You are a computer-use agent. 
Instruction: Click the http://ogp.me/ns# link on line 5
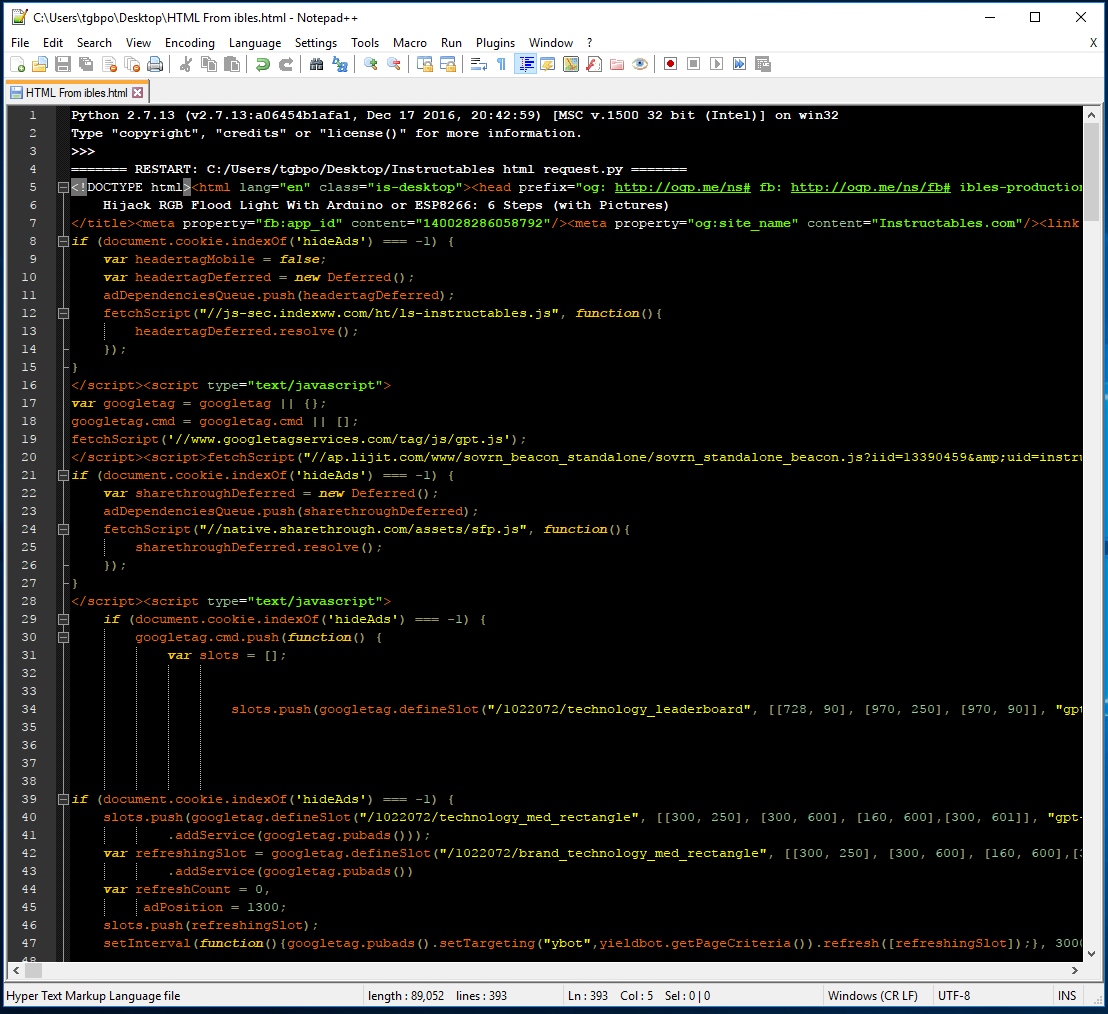[681, 187]
